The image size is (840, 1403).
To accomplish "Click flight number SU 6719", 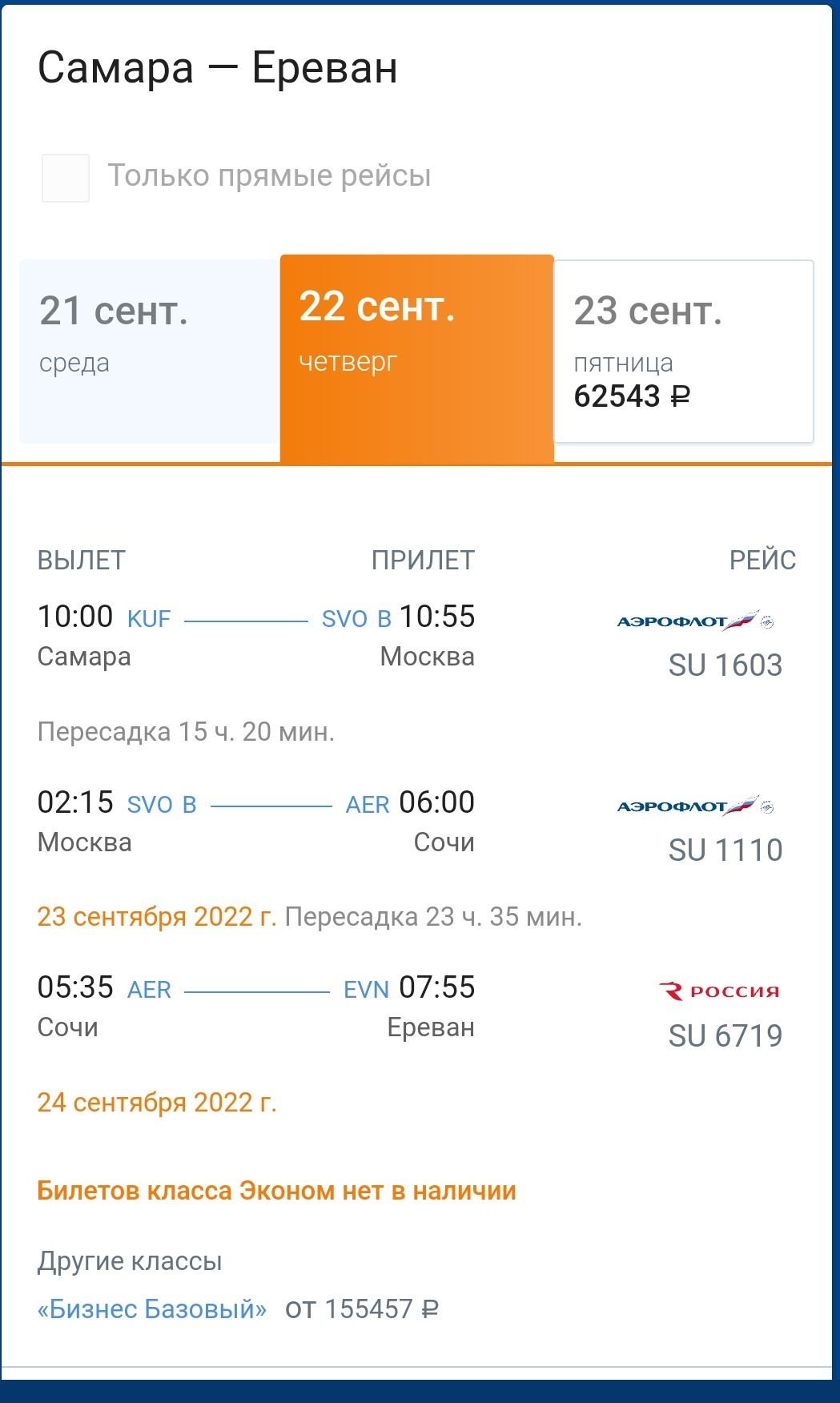I will pos(725,1036).
